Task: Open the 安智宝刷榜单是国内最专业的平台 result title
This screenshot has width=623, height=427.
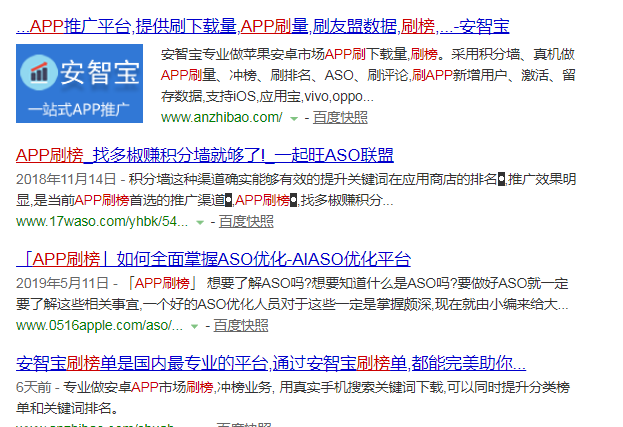Action: click(271, 363)
